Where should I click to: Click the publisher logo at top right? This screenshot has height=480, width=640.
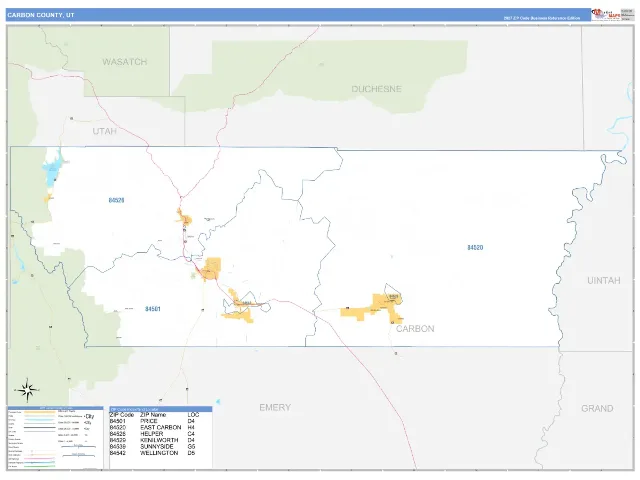coord(606,14)
